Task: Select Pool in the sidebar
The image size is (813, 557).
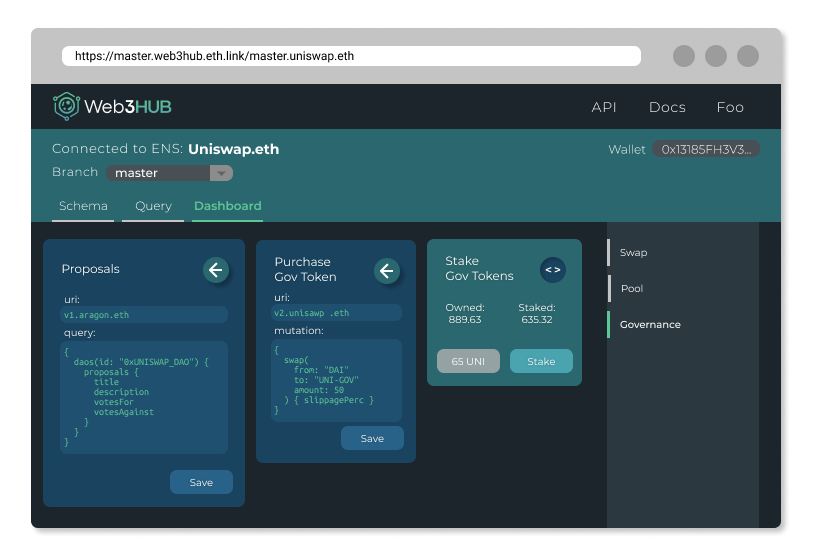Action: pyautogui.click(x=632, y=288)
